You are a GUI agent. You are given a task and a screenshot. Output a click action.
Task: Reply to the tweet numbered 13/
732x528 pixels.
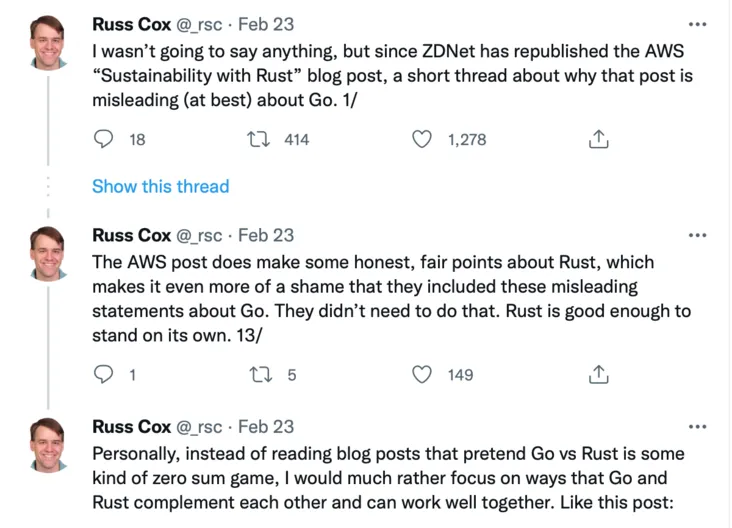coord(104,374)
